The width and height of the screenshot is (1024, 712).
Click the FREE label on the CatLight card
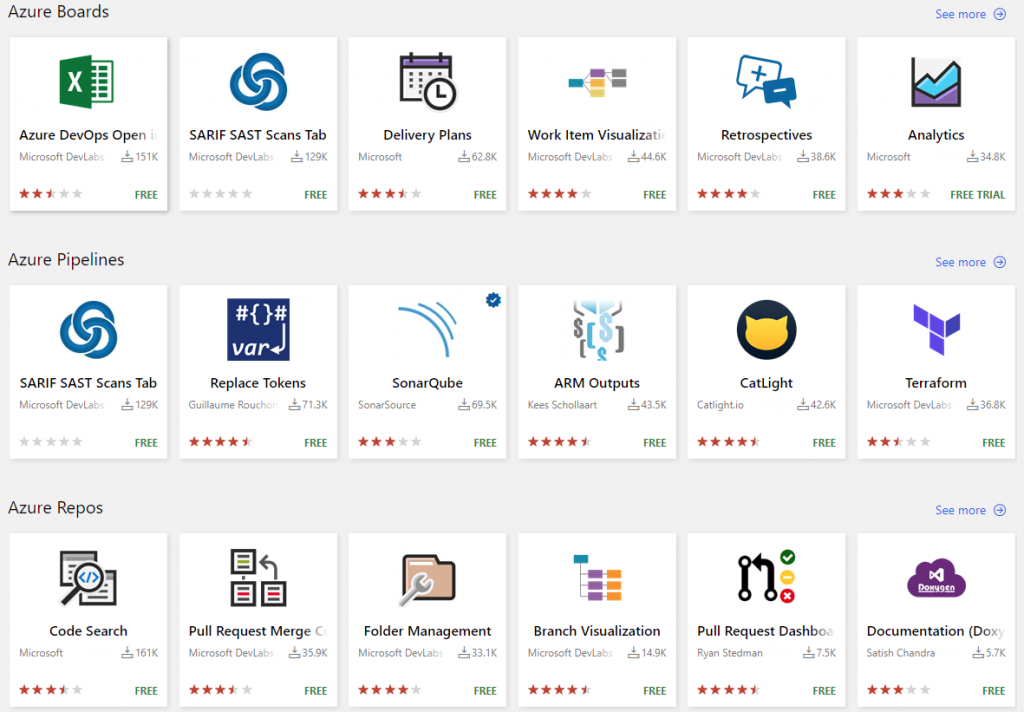pyautogui.click(x=824, y=443)
